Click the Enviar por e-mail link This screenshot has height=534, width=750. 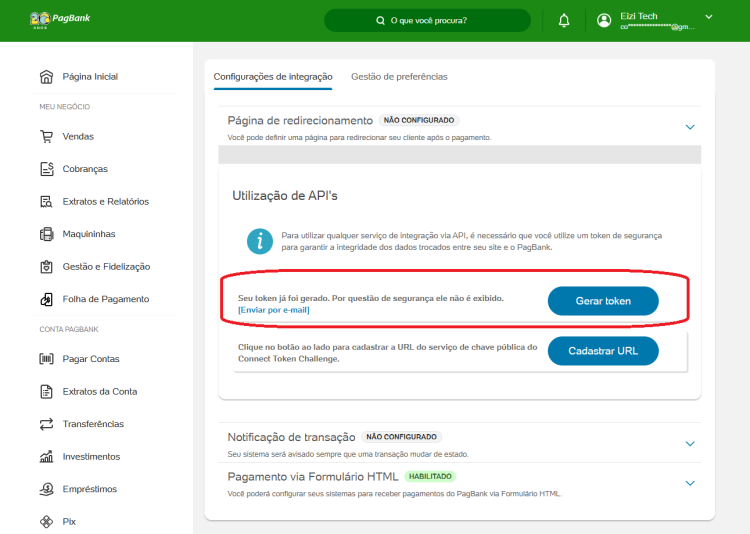(x=274, y=310)
